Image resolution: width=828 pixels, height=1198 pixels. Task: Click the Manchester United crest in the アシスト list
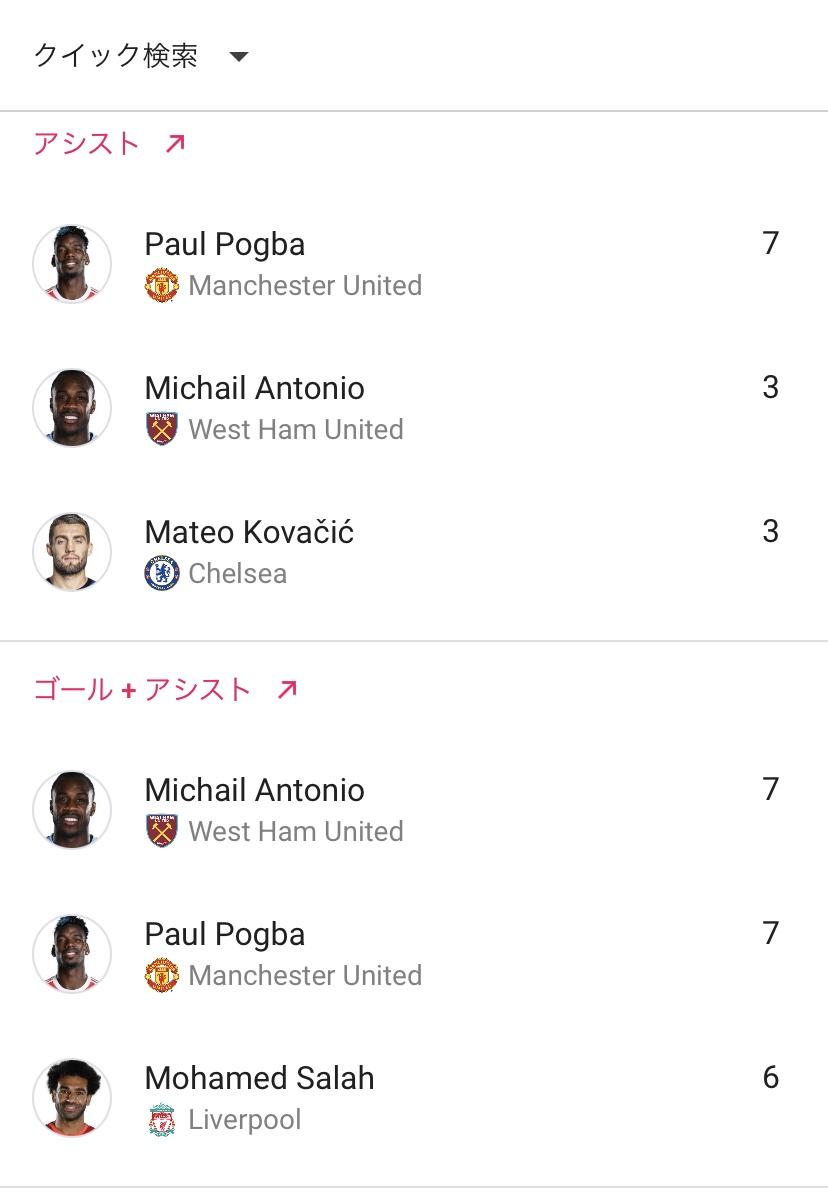tap(161, 286)
